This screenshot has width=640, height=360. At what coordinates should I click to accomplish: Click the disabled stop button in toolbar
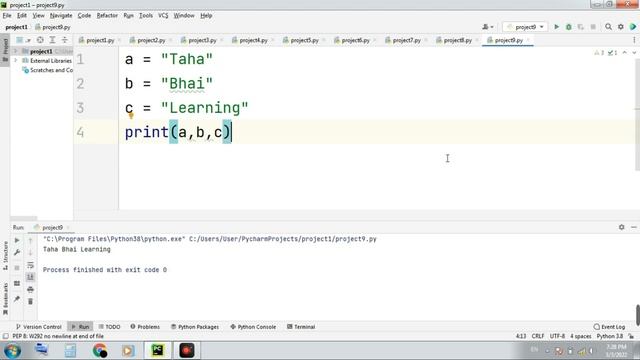593,27
